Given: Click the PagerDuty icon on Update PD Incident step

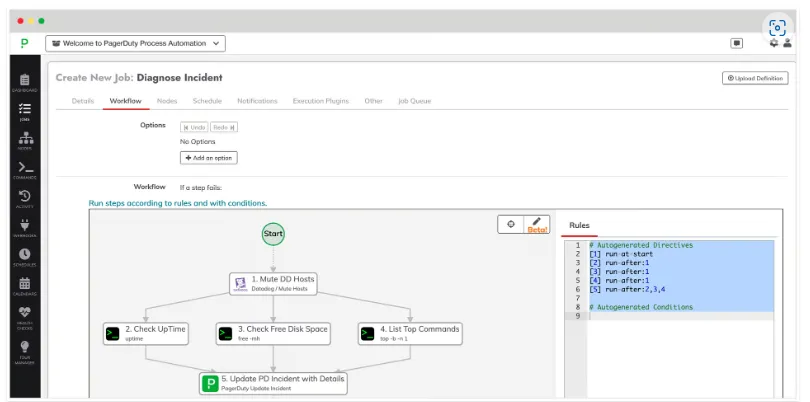Looking at the screenshot, I should click(210, 383).
